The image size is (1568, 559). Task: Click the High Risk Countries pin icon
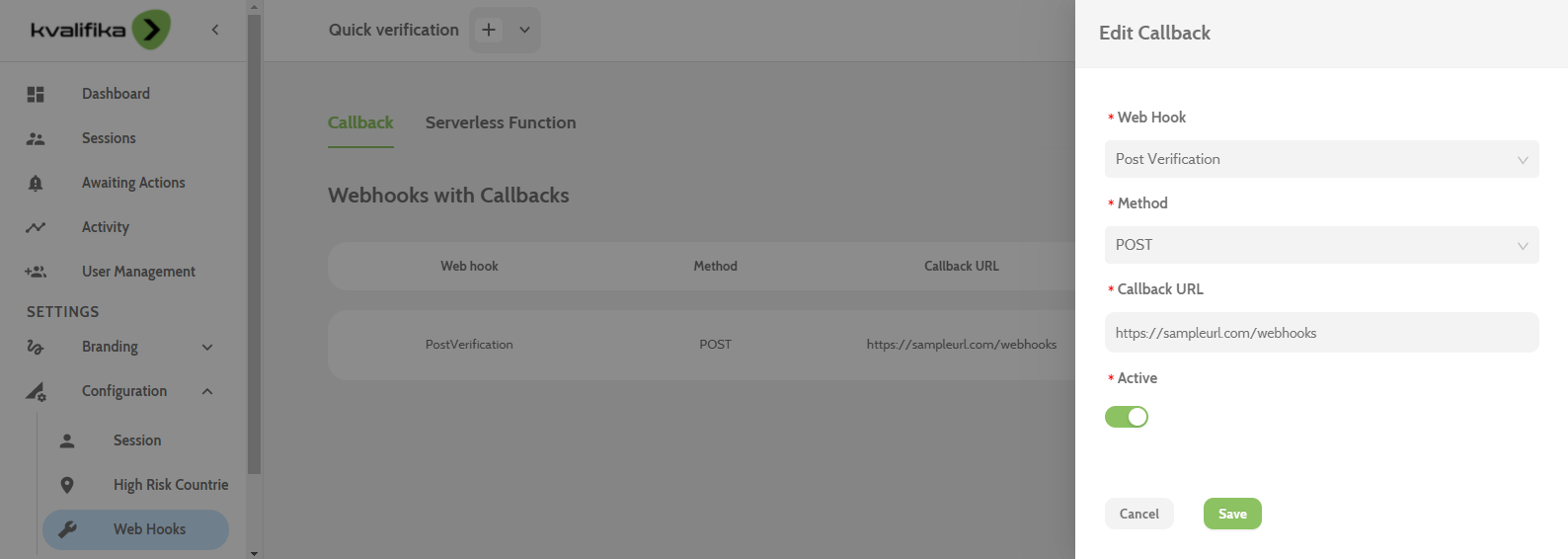[67, 485]
